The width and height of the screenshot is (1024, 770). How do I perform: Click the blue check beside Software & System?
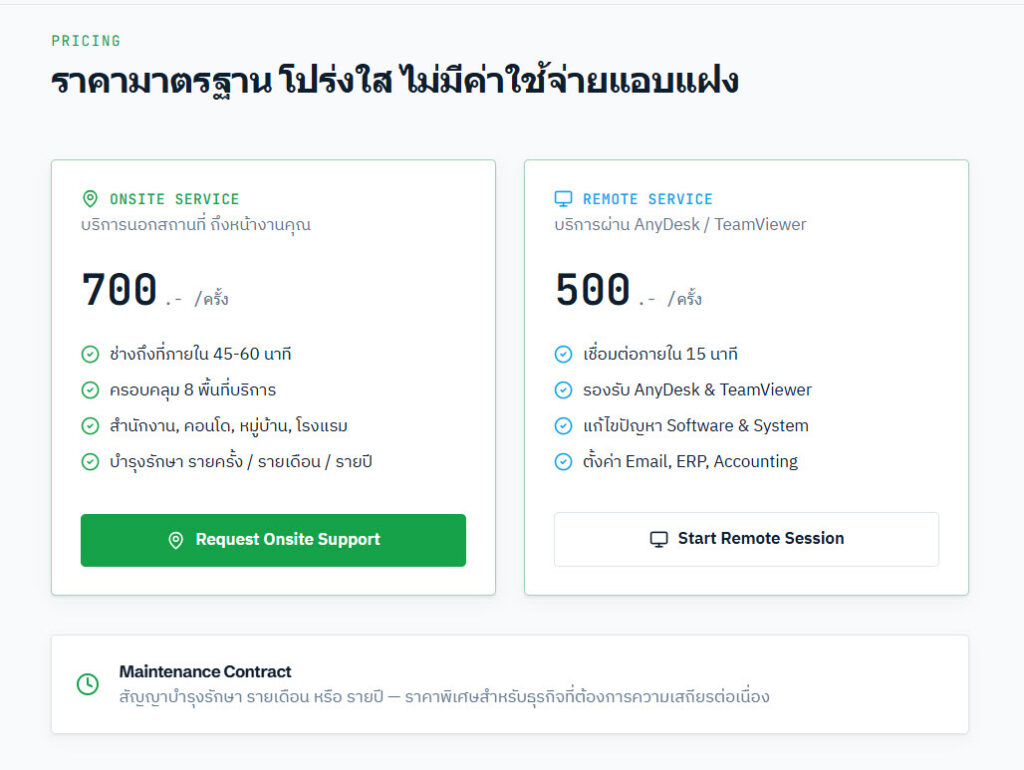563,426
